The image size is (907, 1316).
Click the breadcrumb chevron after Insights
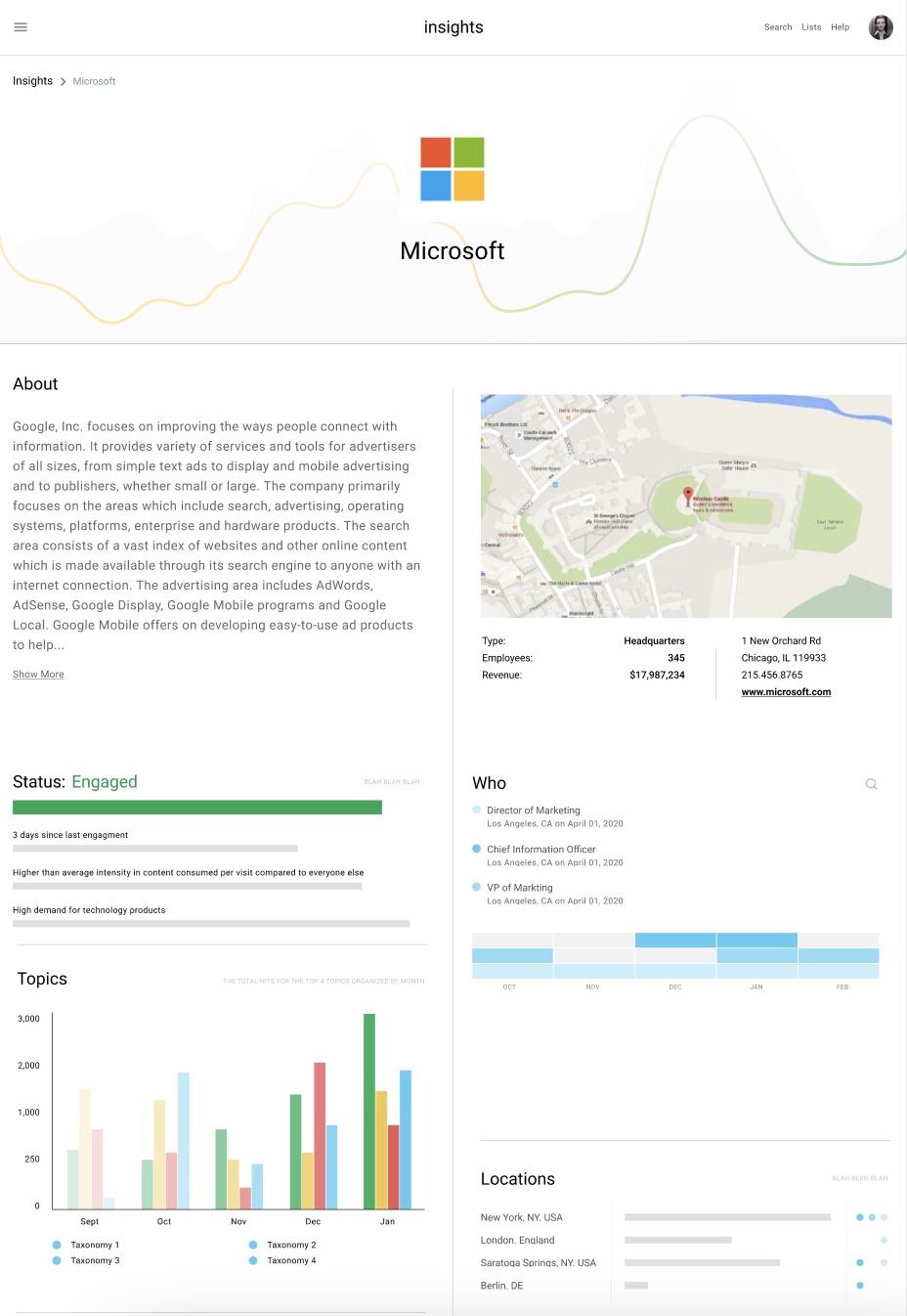[x=63, y=82]
